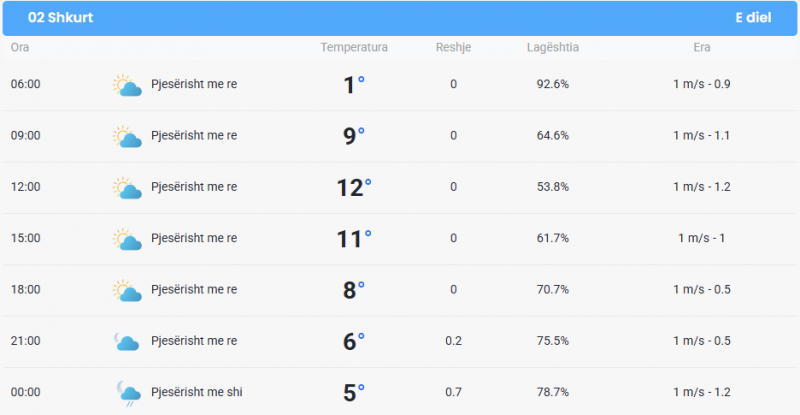This screenshot has width=800, height=415.
Task: Click the sun-cloud icon at 15:00
Action: click(127, 239)
